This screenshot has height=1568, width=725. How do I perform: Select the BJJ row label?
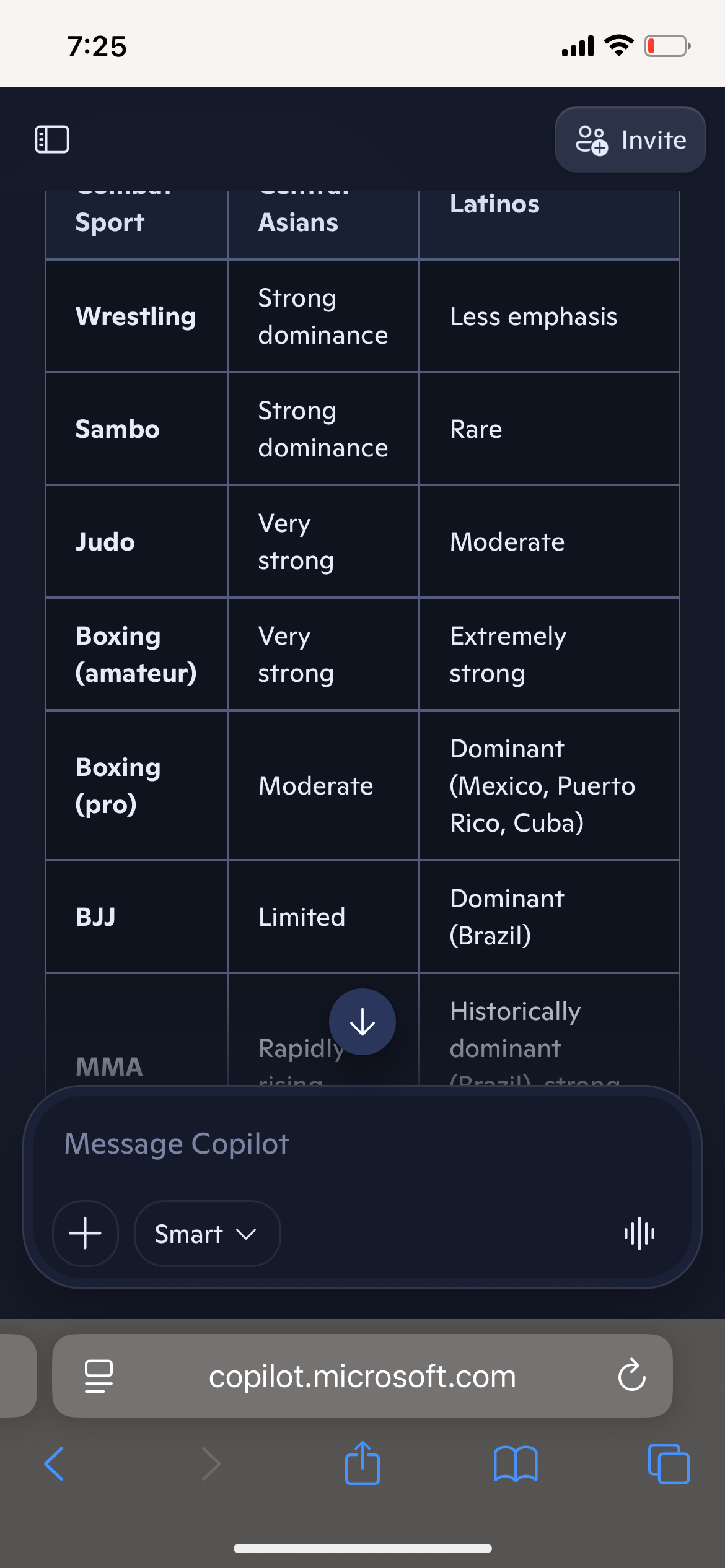pos(96,917)
